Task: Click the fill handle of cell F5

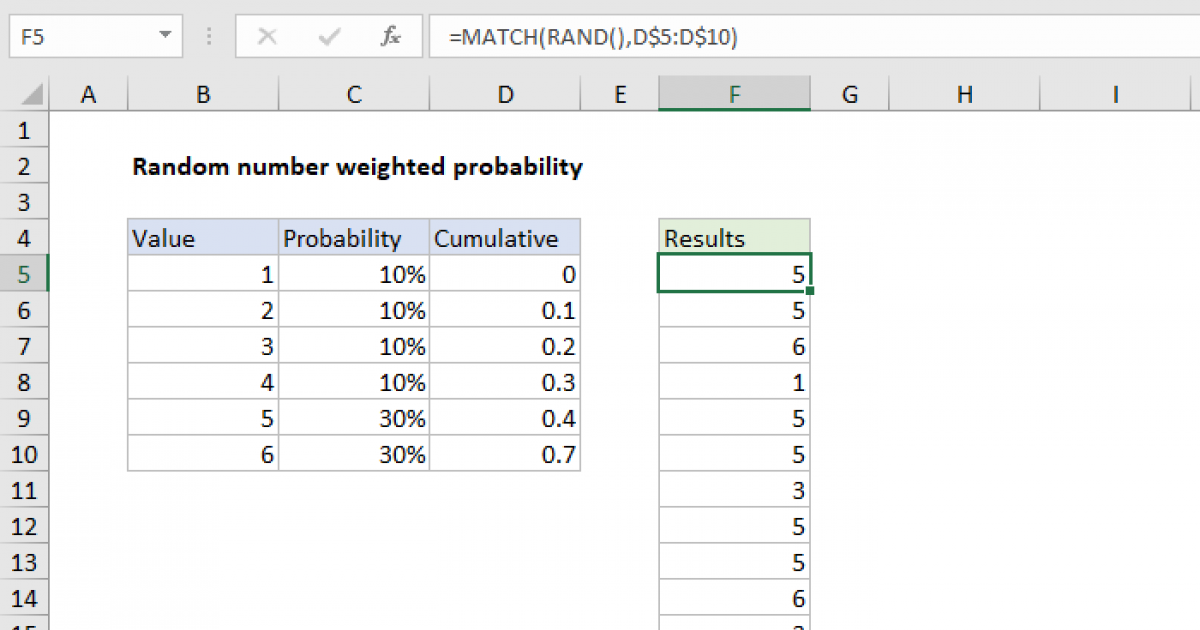Action: (x=810, y=290)
